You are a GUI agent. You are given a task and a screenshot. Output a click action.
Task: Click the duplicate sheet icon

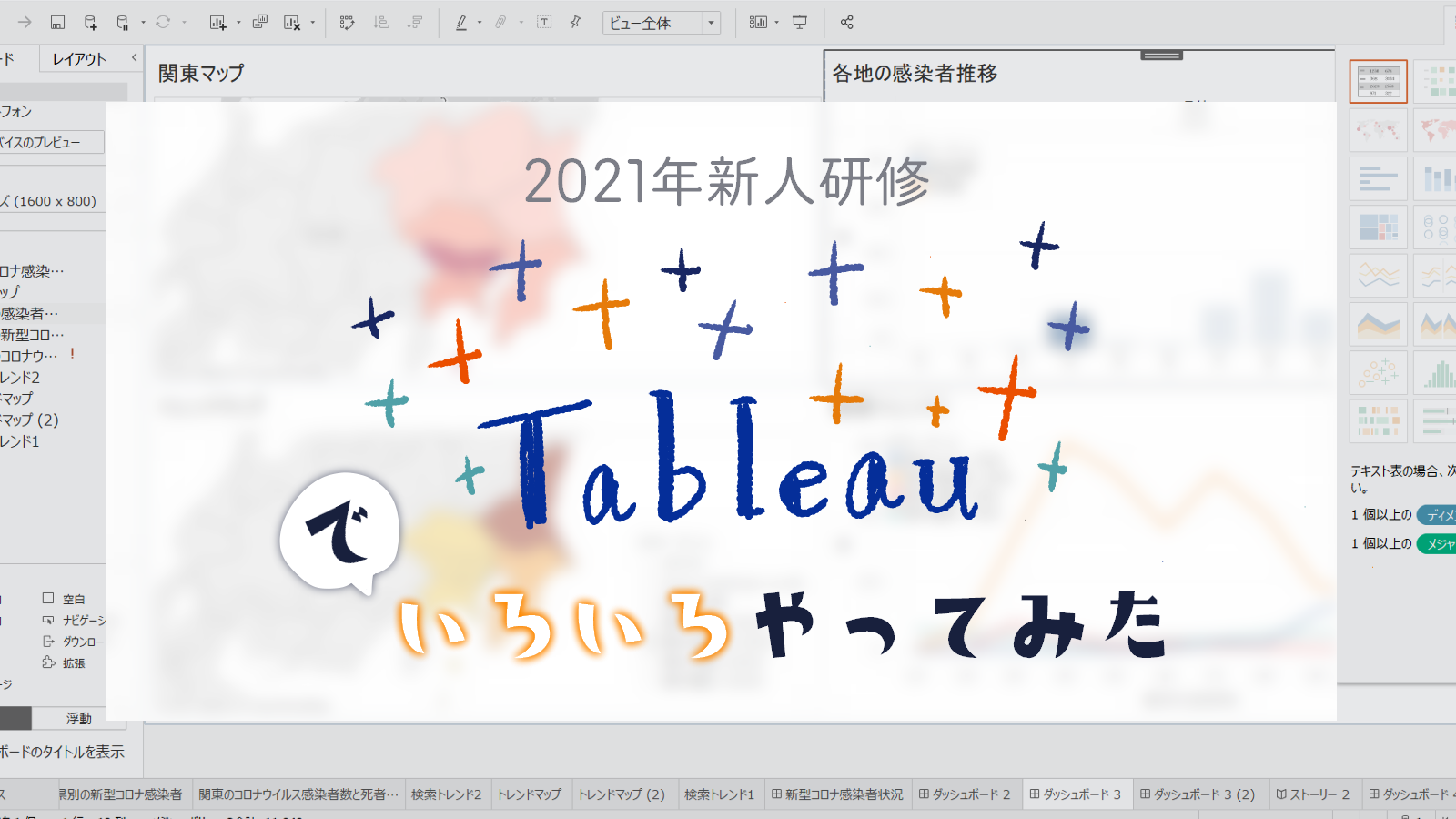click(x=259, y=22)
